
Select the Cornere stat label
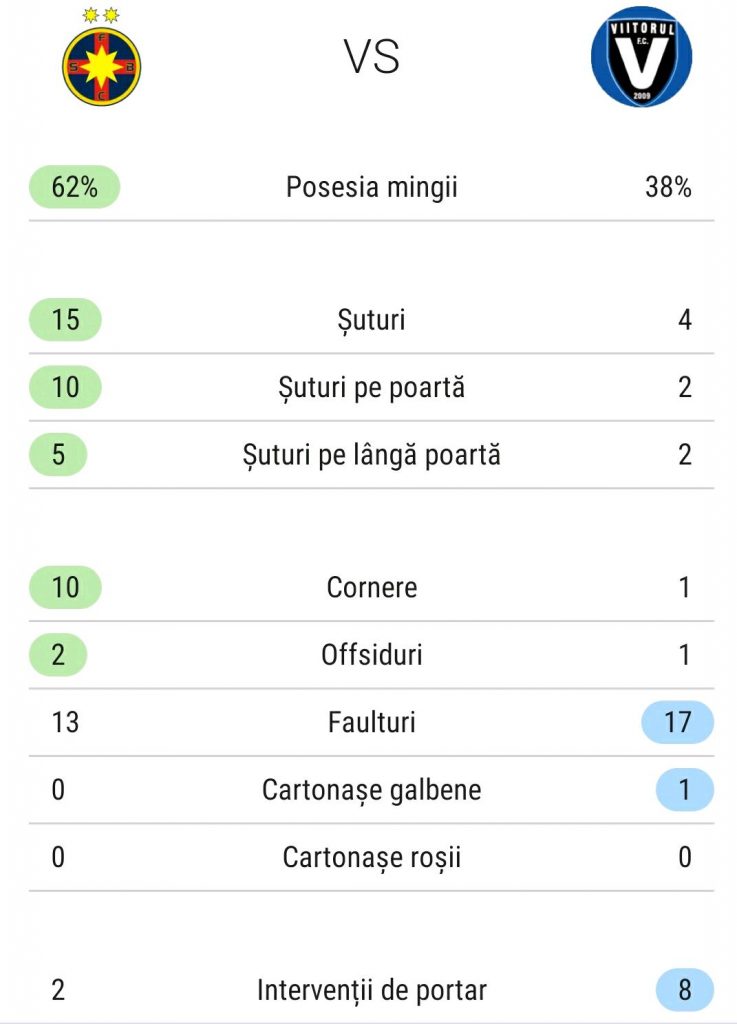point(372,587)
